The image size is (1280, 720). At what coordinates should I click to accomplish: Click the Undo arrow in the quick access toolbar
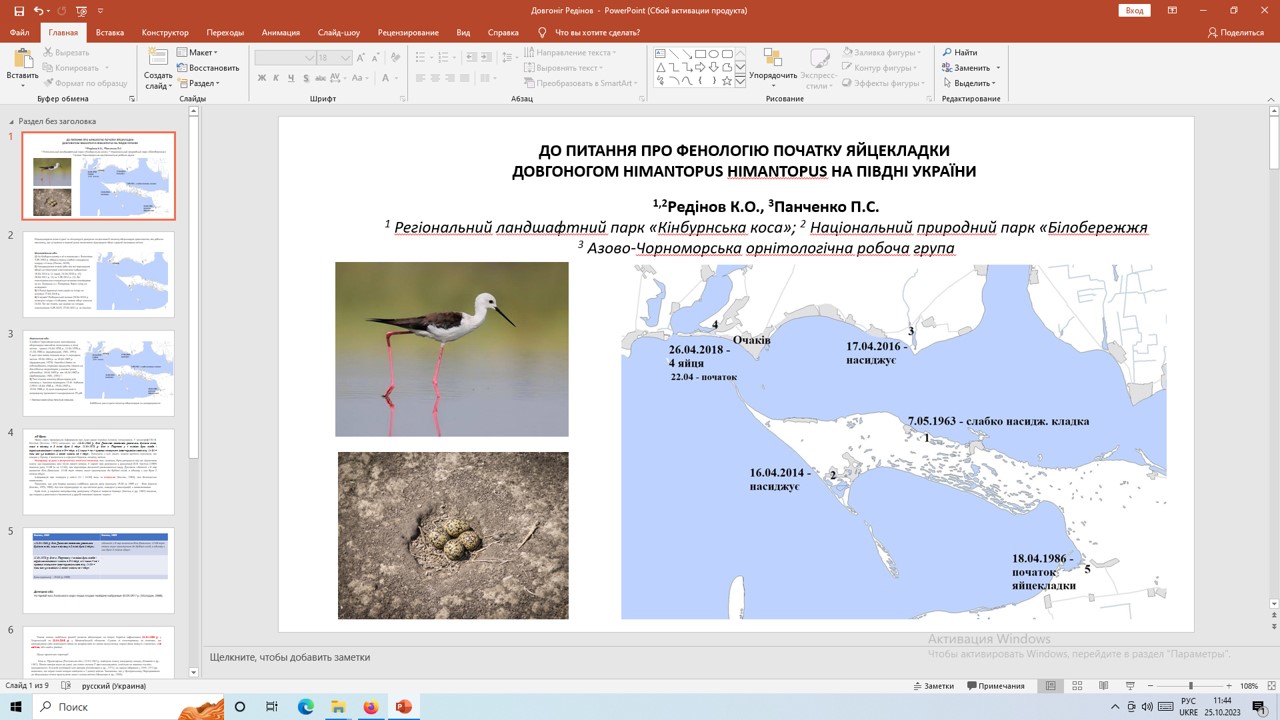(x=38, y=10)
